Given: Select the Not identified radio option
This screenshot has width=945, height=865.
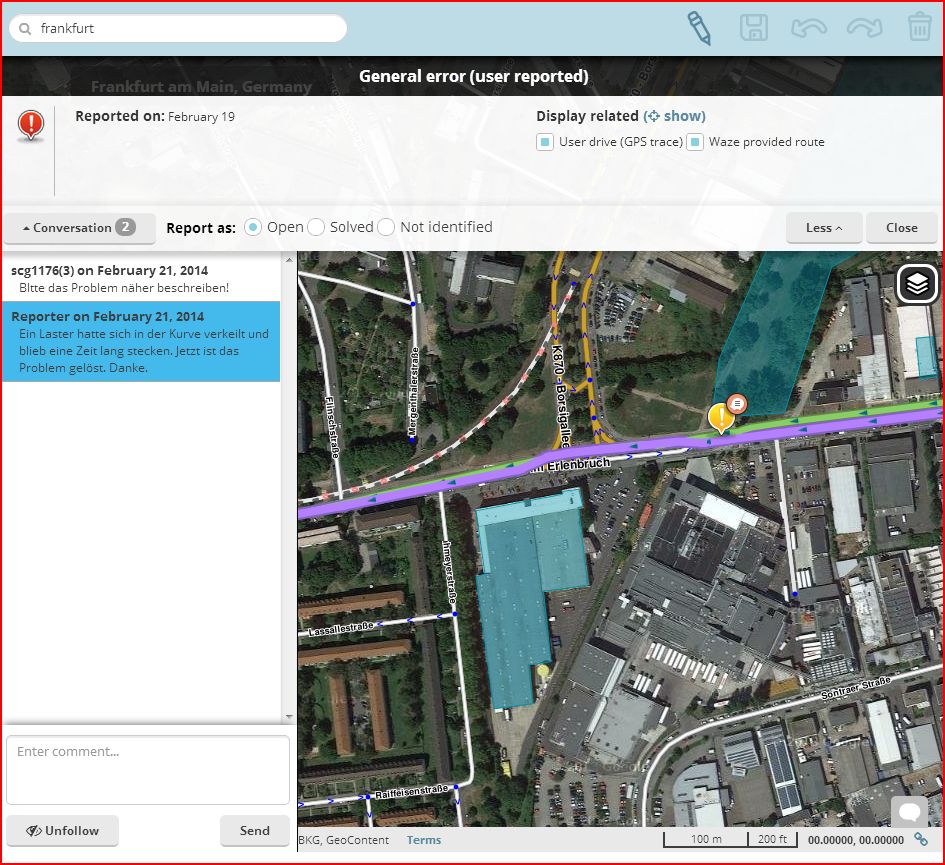Looking at the screenshot, I should [x=386, y=227].
